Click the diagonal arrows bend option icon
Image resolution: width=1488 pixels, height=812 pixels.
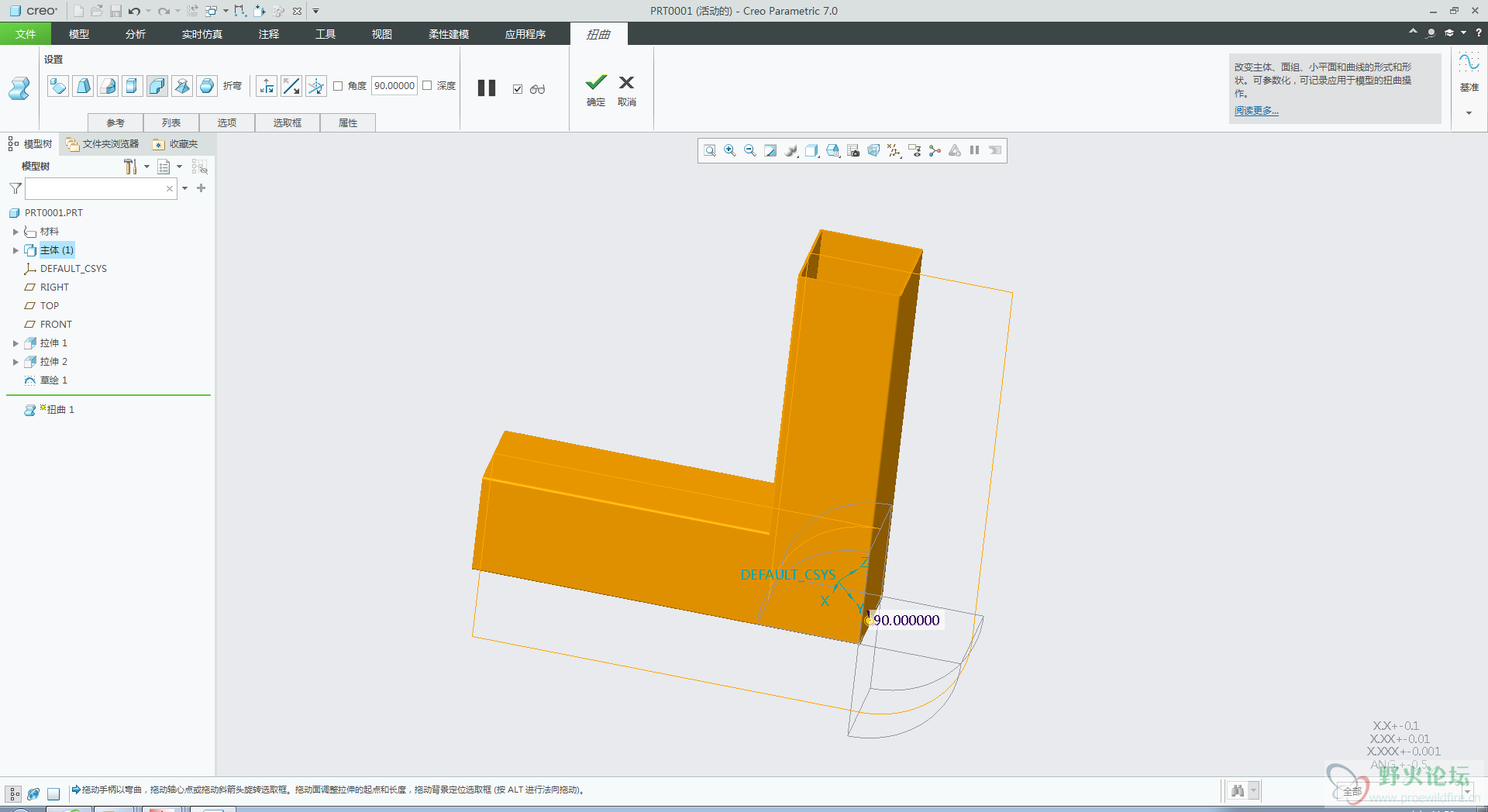pyautogui.click(x=291, y=86)
